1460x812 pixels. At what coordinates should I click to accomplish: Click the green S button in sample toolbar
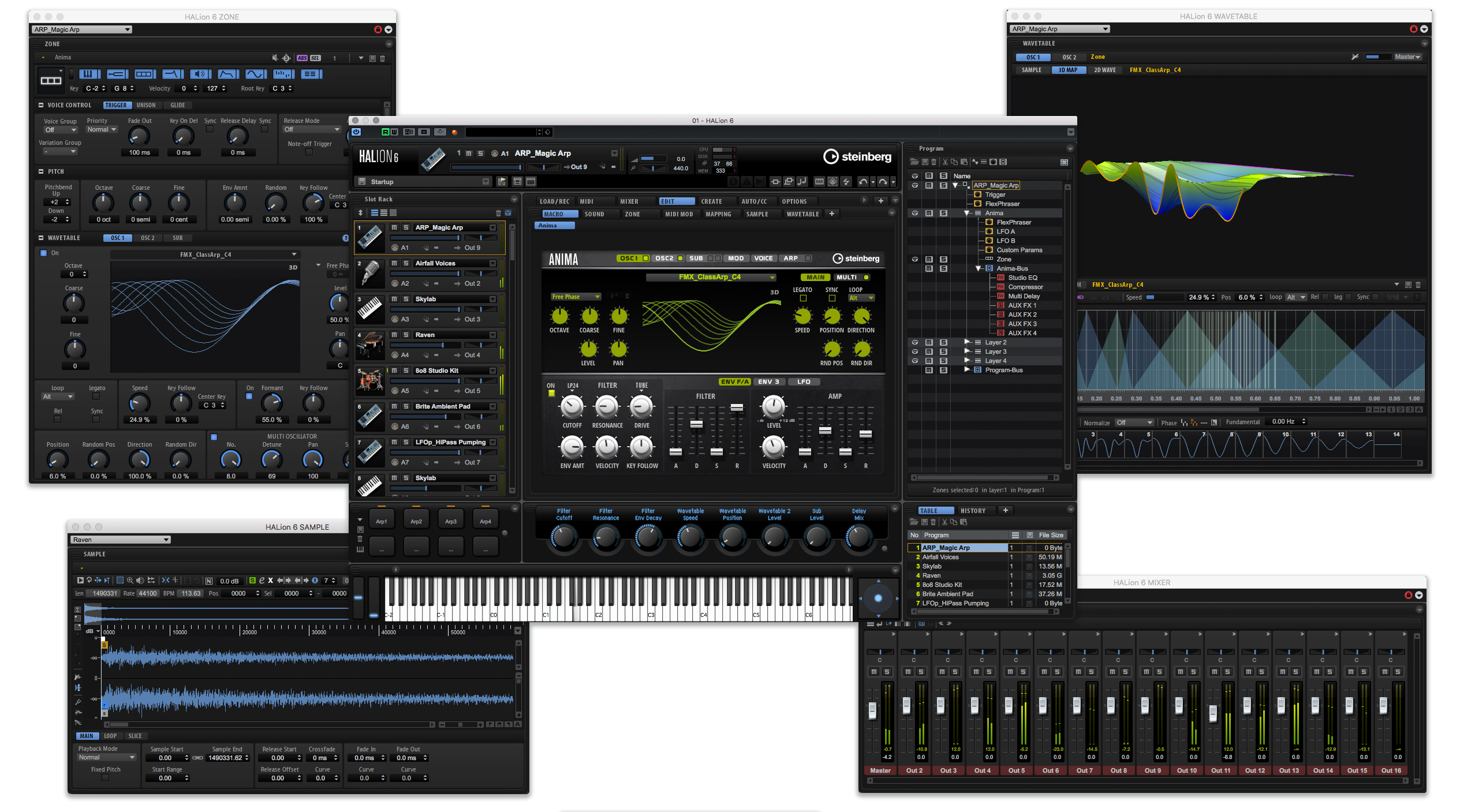coord(252,580)
